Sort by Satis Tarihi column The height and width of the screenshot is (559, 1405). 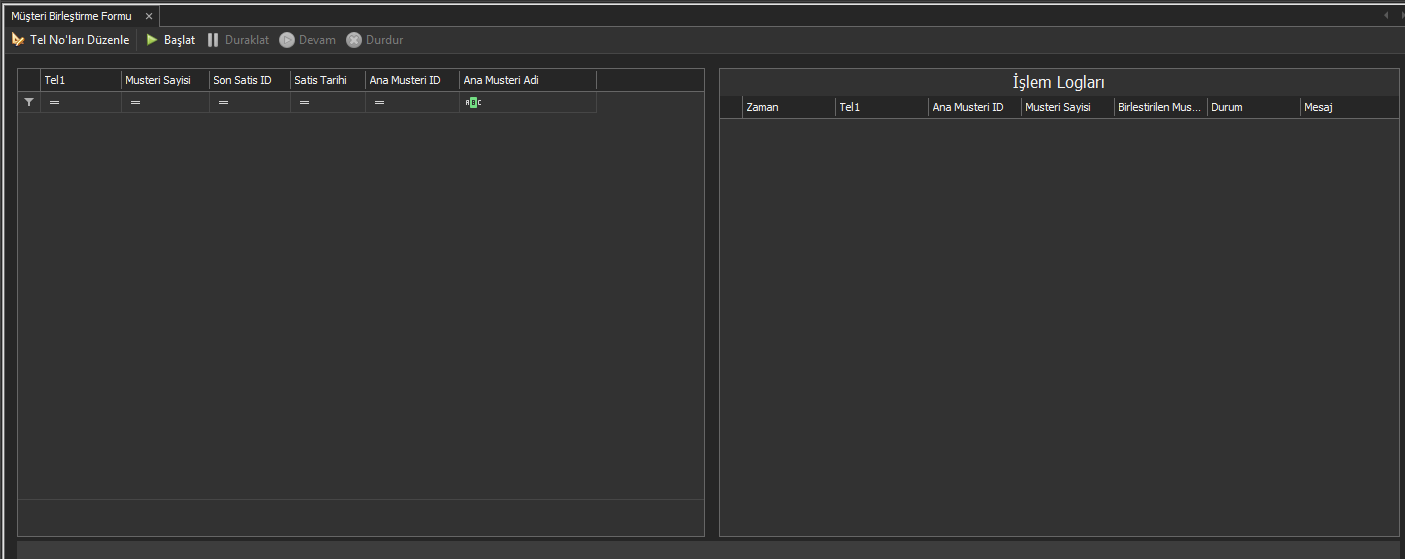[328, 80]
